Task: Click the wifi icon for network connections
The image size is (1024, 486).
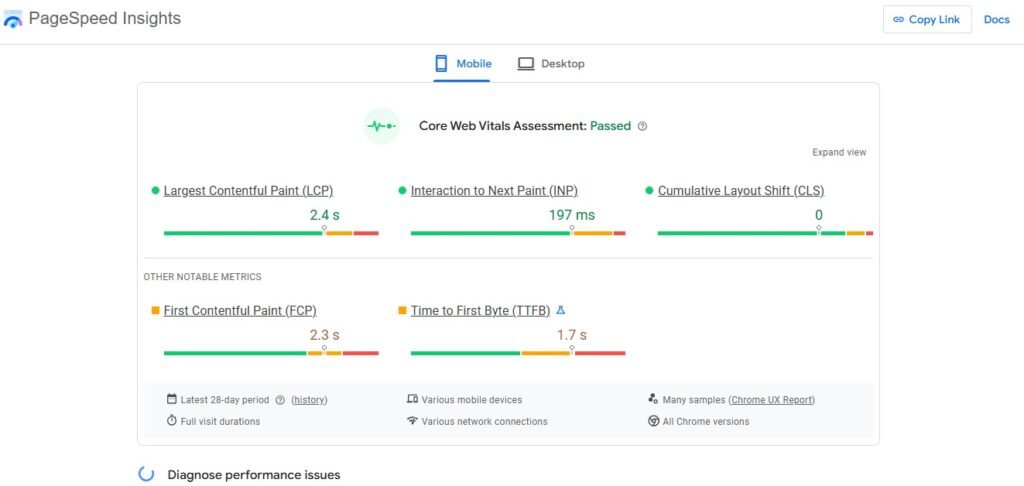Action: pyautogui.click(x=412, y=421)
